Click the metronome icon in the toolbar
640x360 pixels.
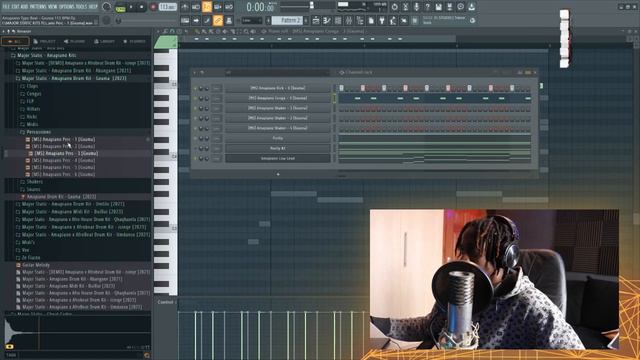point(185,7)
